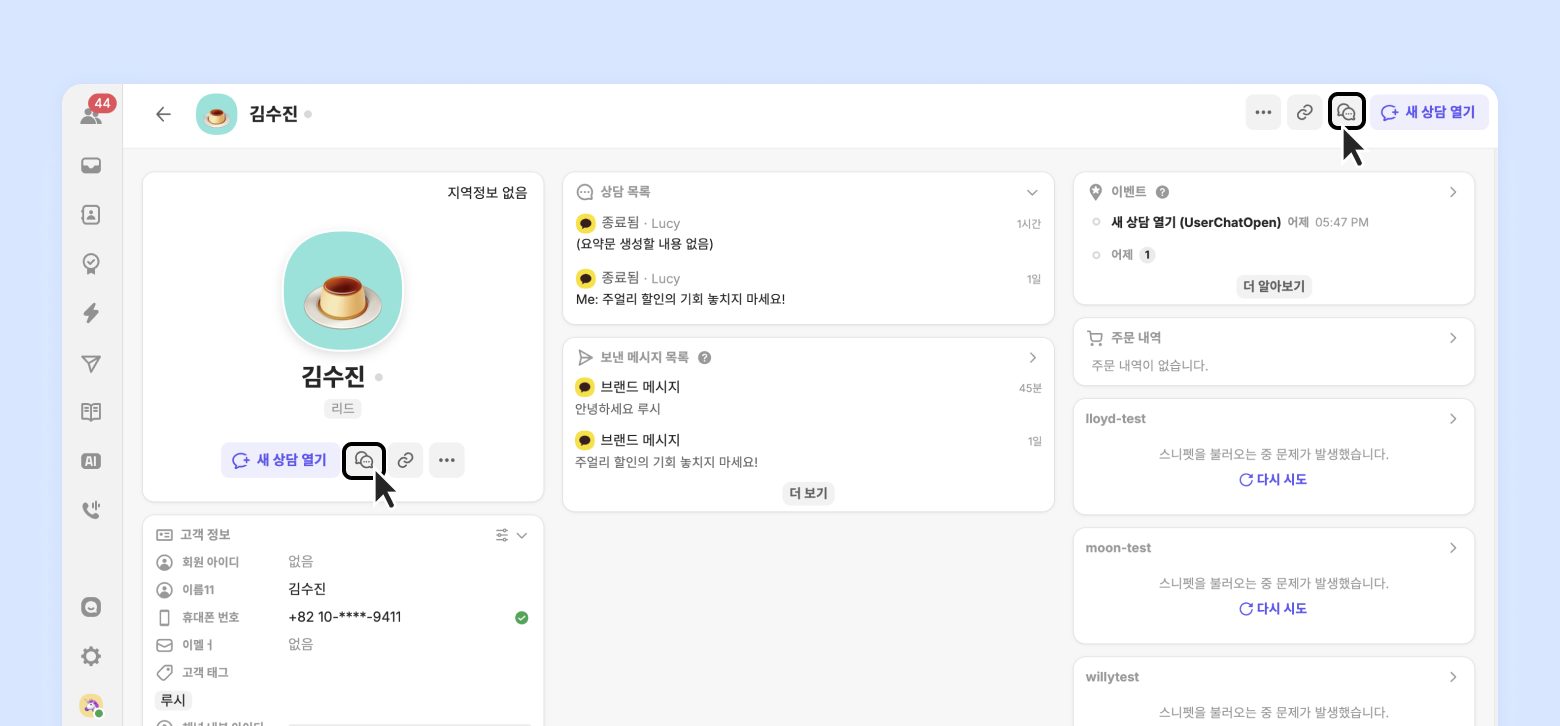Click the large pudding profile picture

(343, 291)
